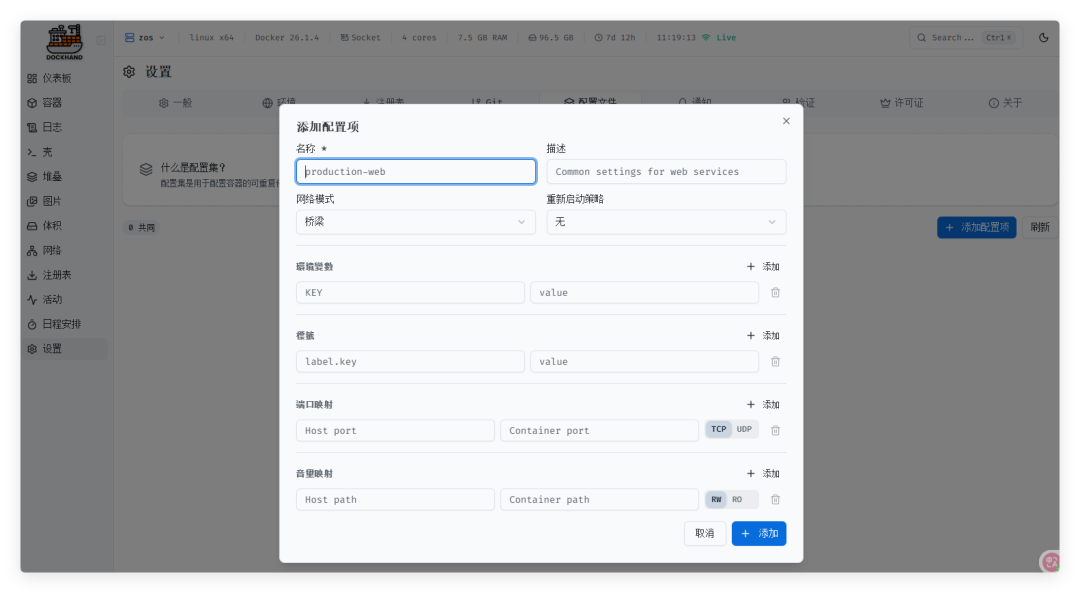This screenshot has width=1080, height=593.
Task: Switch to the 一般 settings tab
Action: click(x=176, y=103)
